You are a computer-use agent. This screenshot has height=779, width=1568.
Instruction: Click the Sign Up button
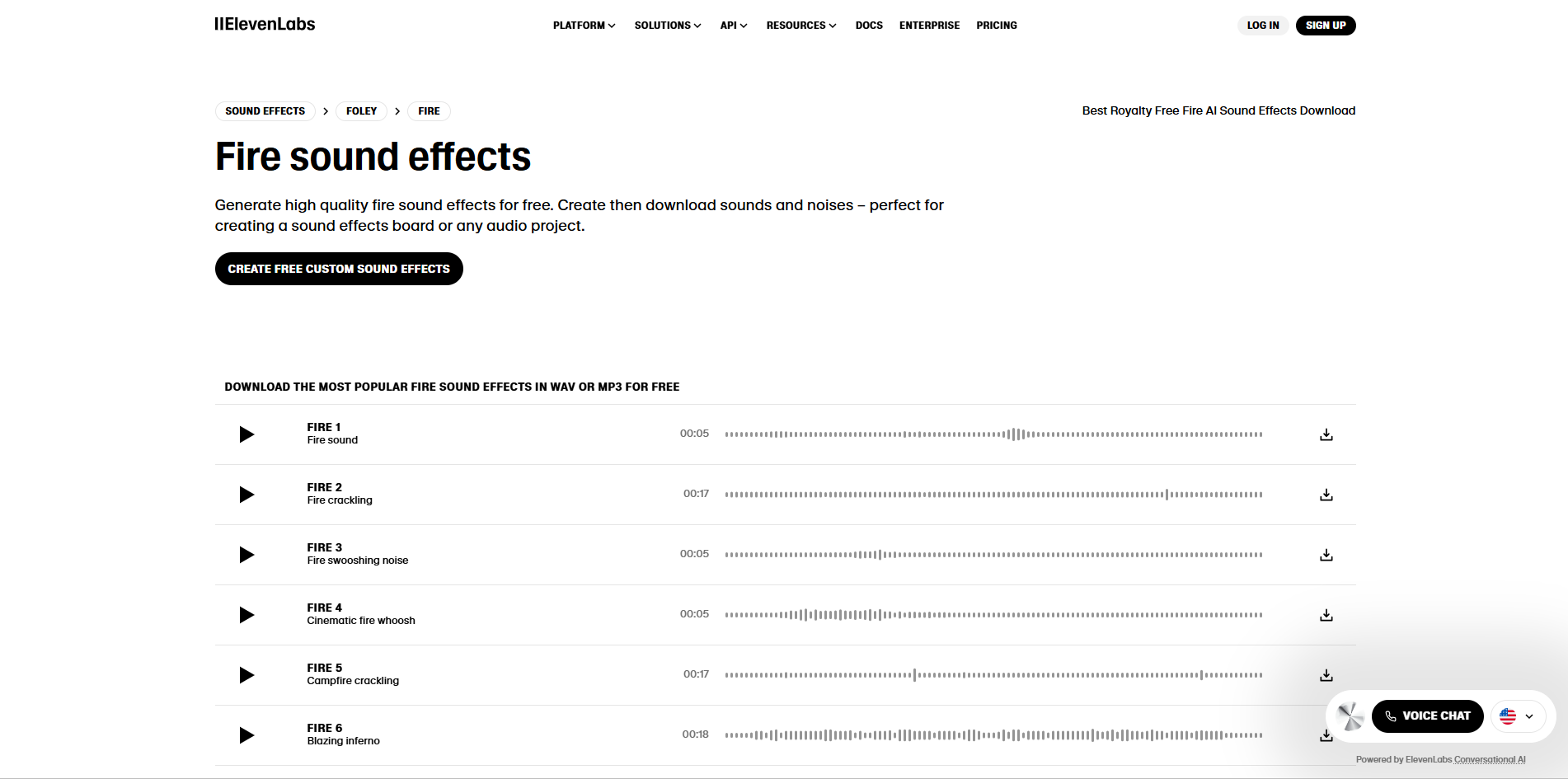(1325, 25)
